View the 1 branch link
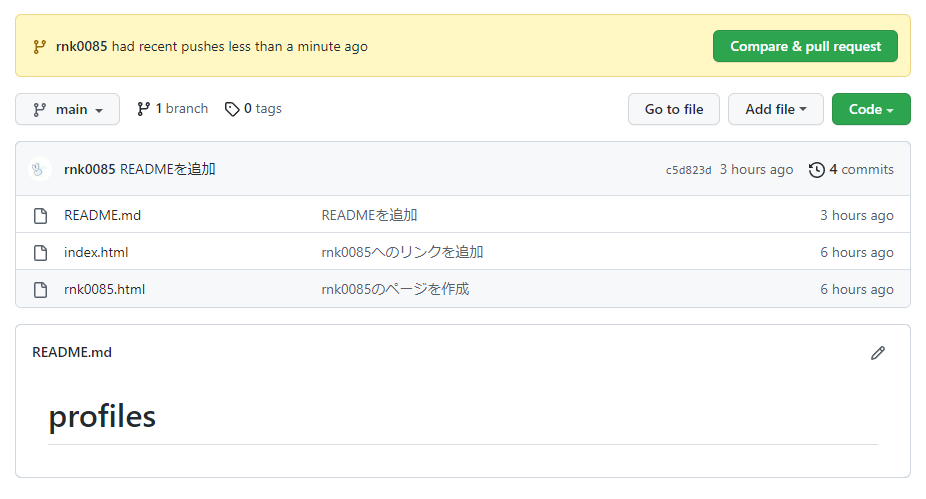The height and width of the screenshot is (499, 926). 172,109
